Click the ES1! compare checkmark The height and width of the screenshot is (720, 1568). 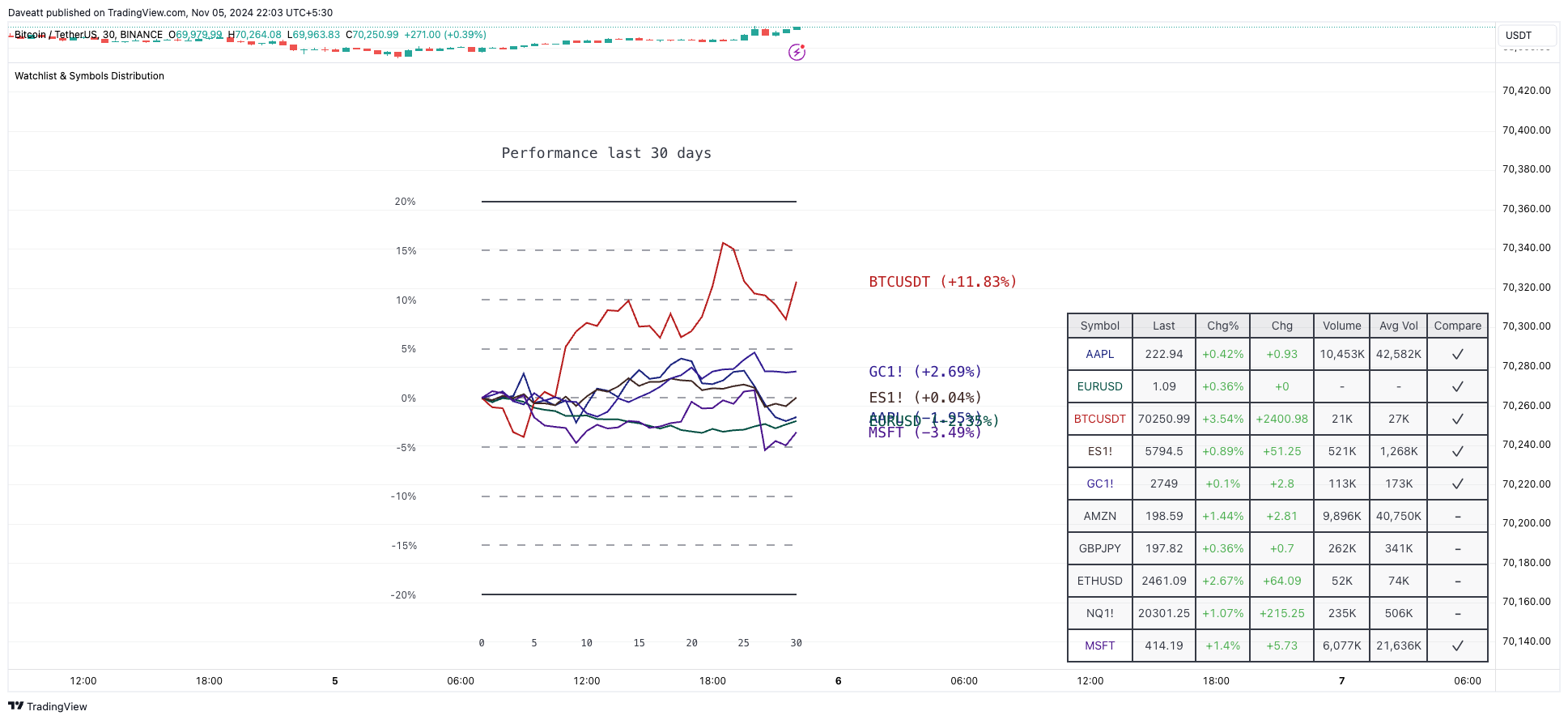point(1457,451)
